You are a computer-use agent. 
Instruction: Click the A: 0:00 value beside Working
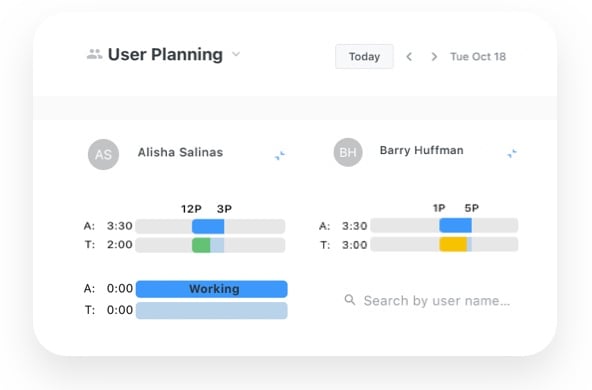pos(120,289)
